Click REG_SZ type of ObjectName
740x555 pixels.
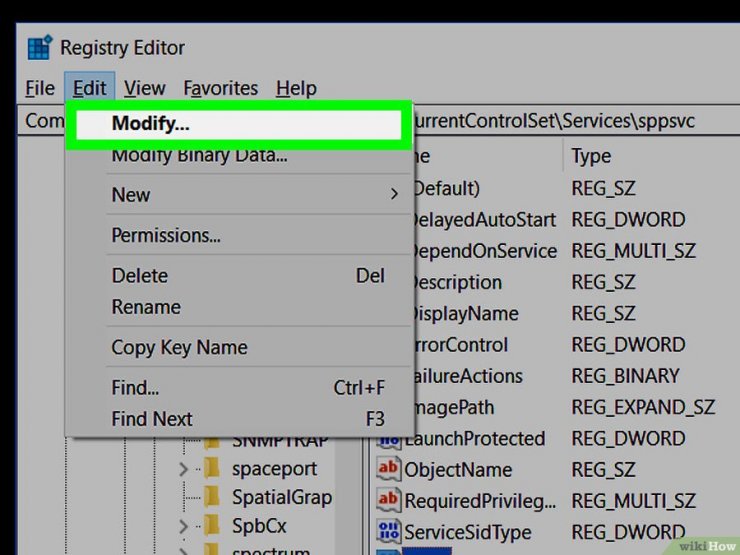pos(603,470)
